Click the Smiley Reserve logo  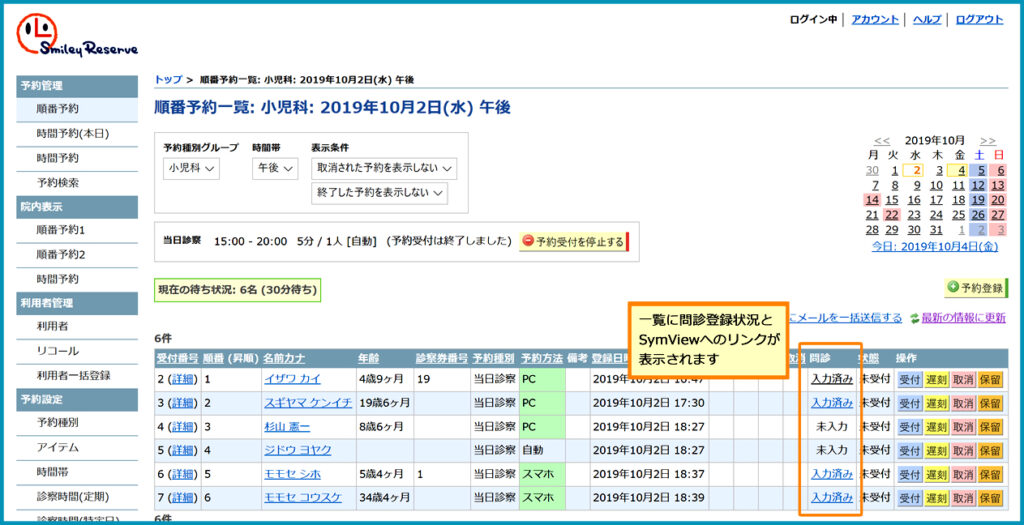pyautogui.click(x=76, y=35)
